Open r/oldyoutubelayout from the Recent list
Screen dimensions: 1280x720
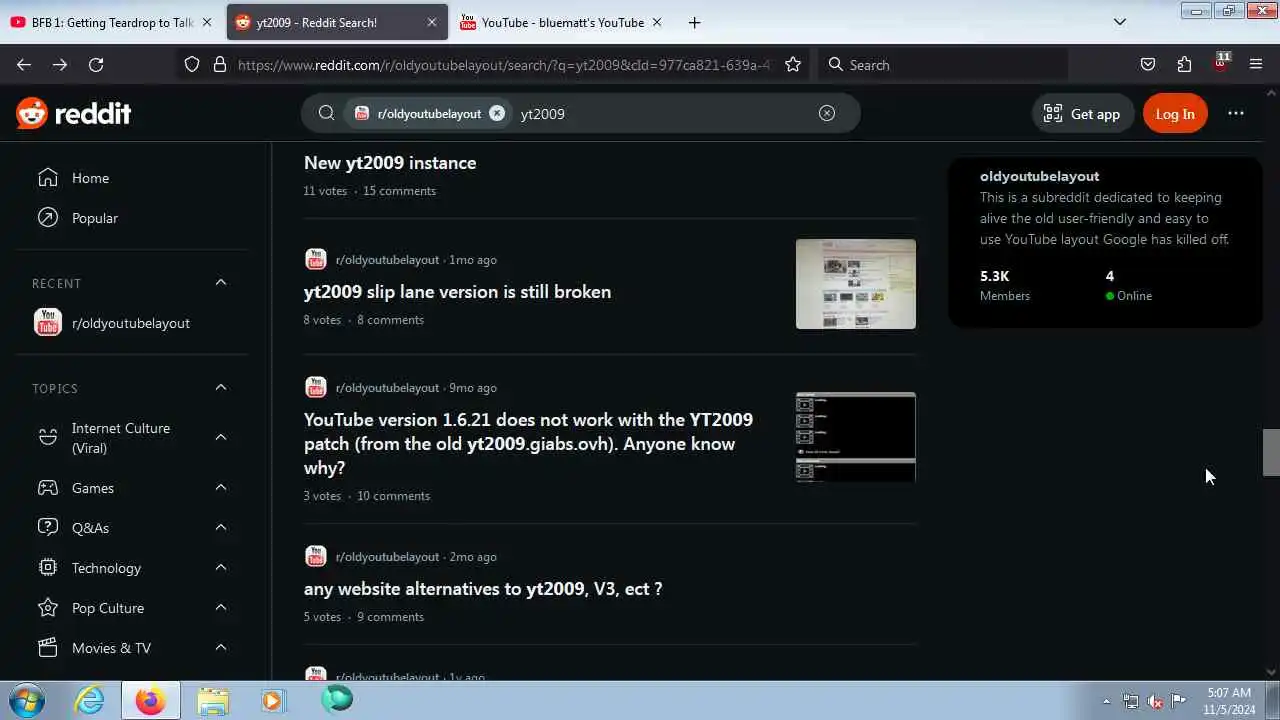coord(132,323)
